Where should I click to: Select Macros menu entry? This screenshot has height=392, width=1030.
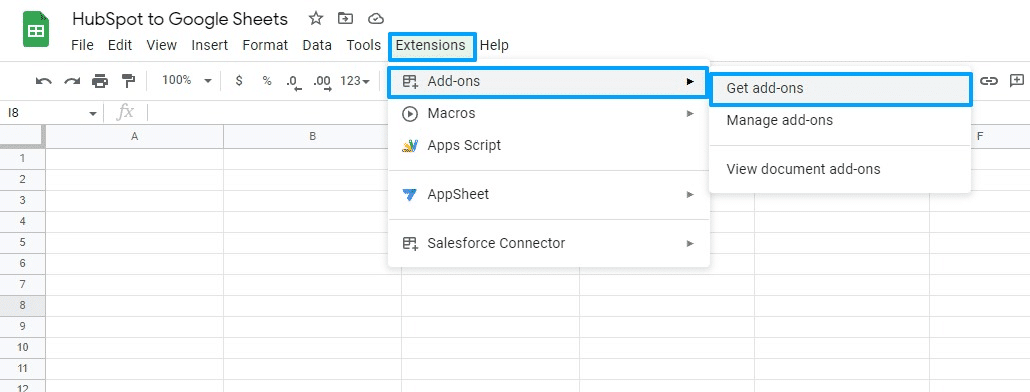549,114
